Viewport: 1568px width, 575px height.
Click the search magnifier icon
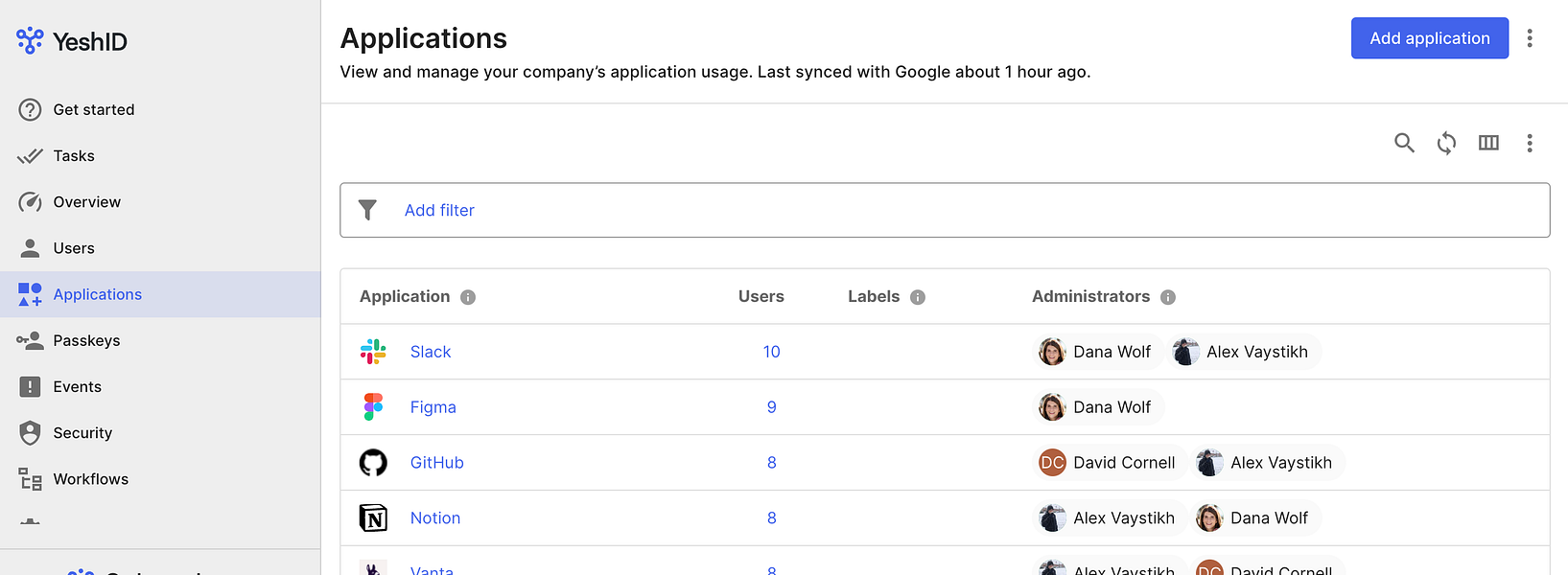(x=1404, y=143)
